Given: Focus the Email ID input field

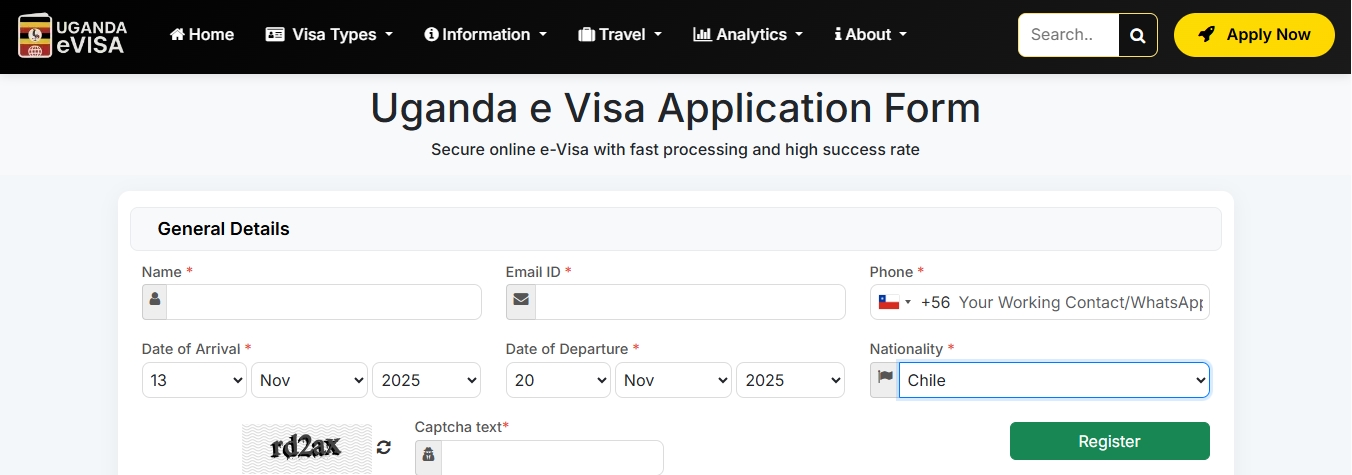Looking at the screenshot, I should pyautogui.click(x=689, y=302).
